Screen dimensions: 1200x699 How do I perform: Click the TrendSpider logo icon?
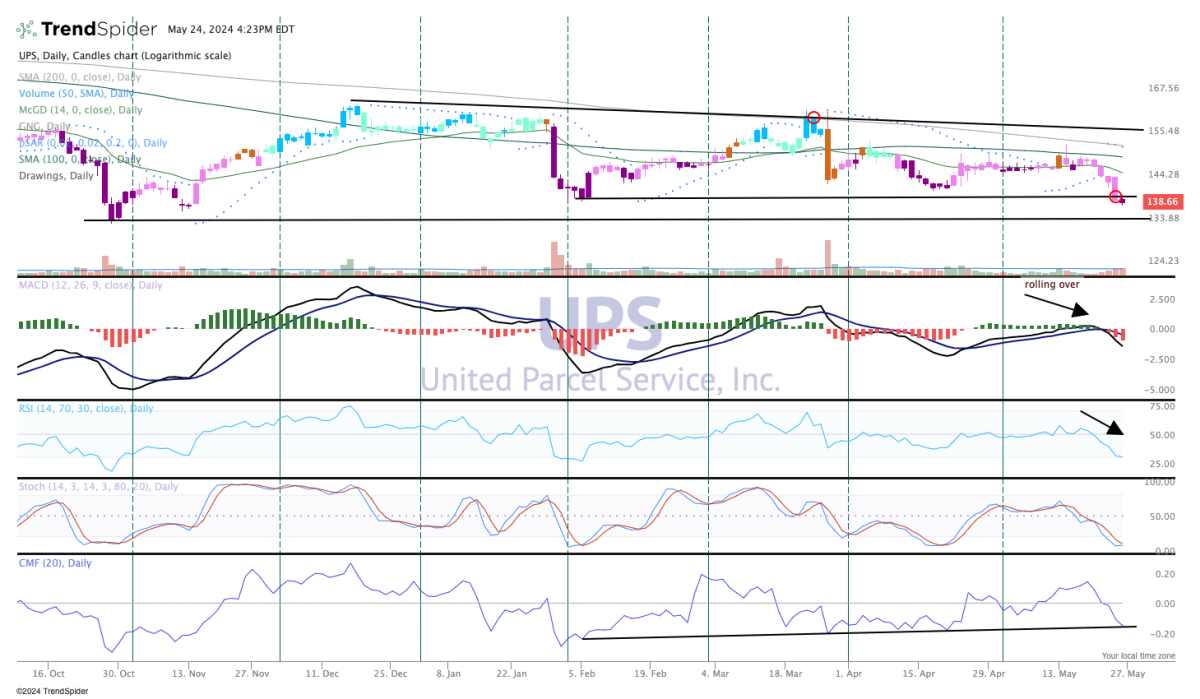(28, 31)
